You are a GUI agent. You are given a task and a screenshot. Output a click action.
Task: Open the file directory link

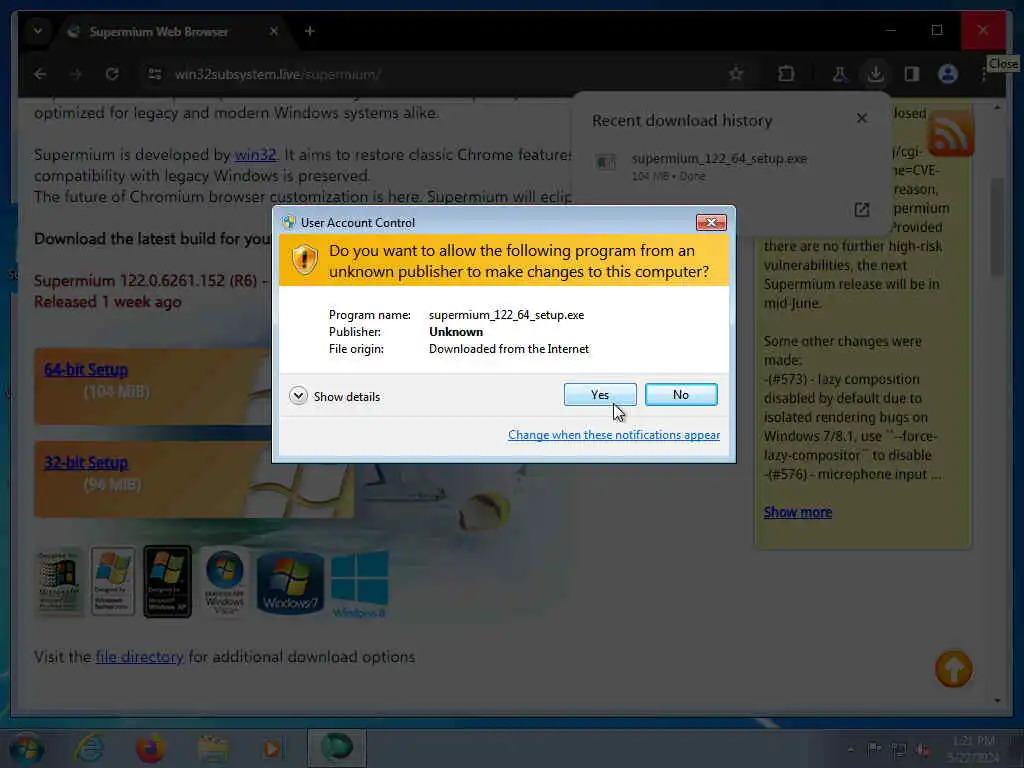[139, 657]
